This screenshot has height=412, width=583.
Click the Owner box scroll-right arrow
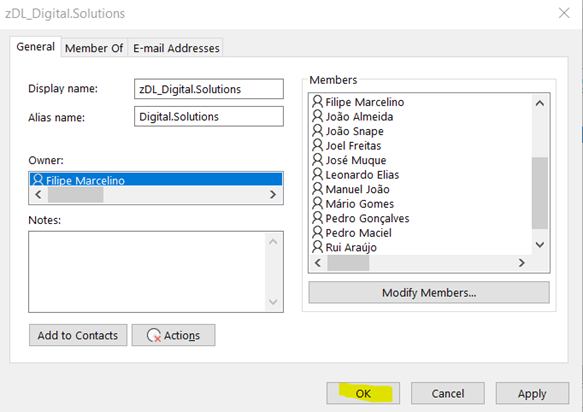[273, 194]
